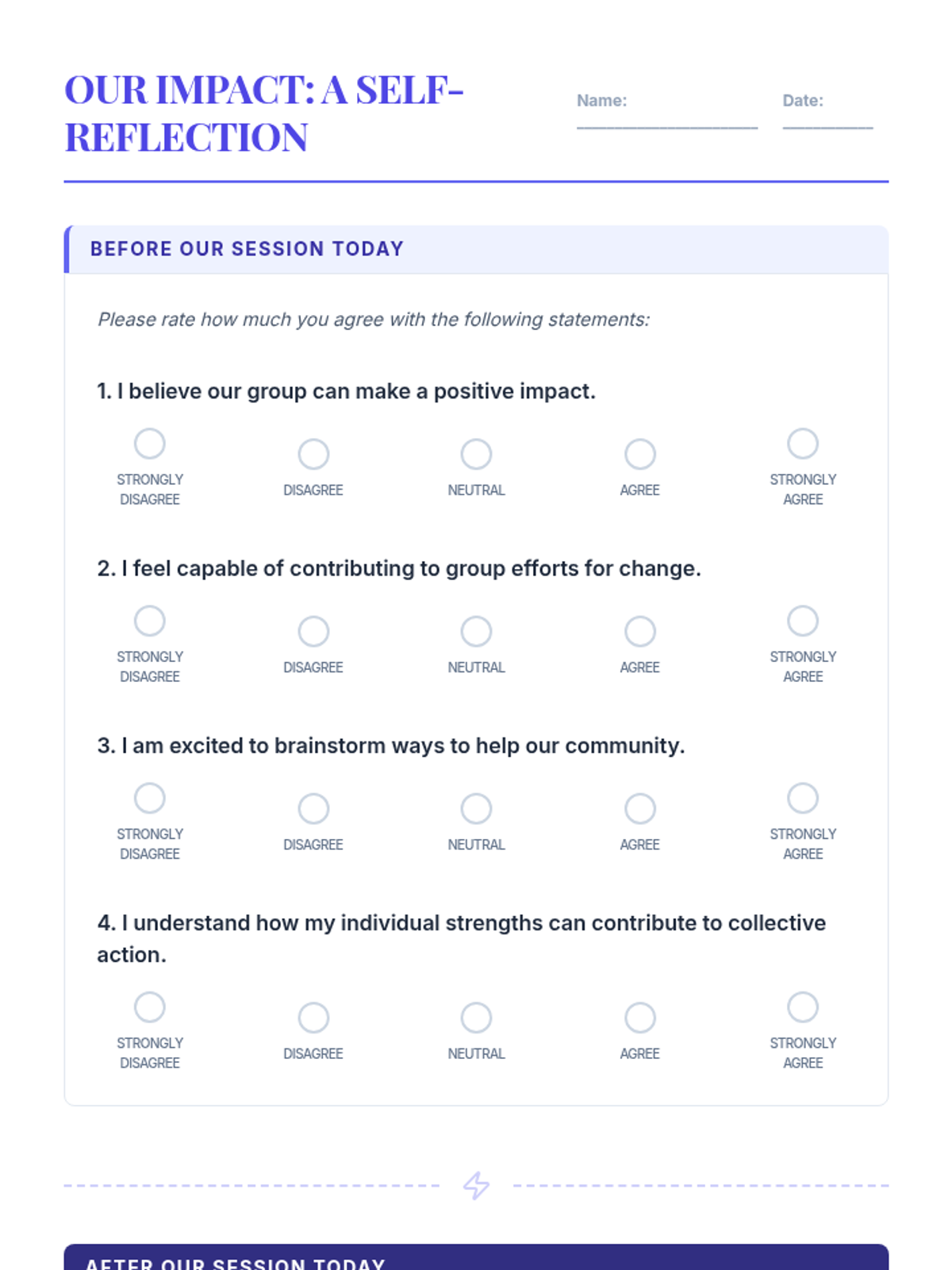952x1270 pixels.
Task: Click the Our Impact: A Self-Reflection title
Action: (264, 114)
